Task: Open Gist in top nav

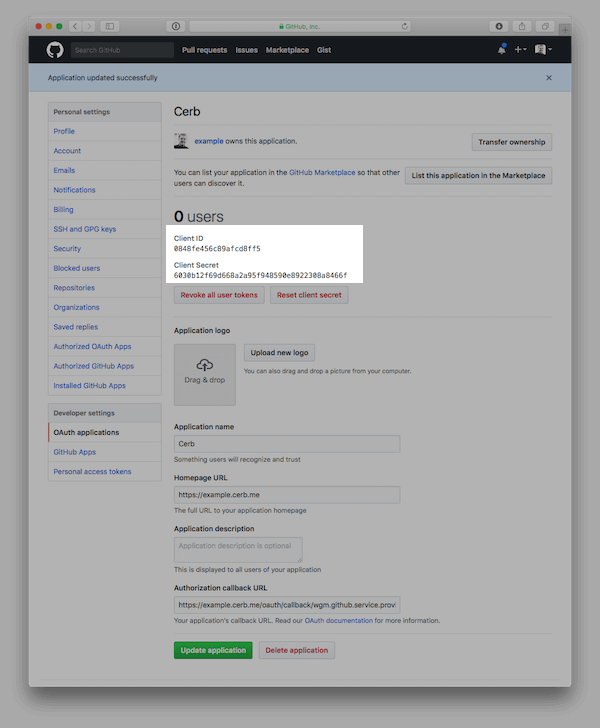Action: (x=324, y=50)
